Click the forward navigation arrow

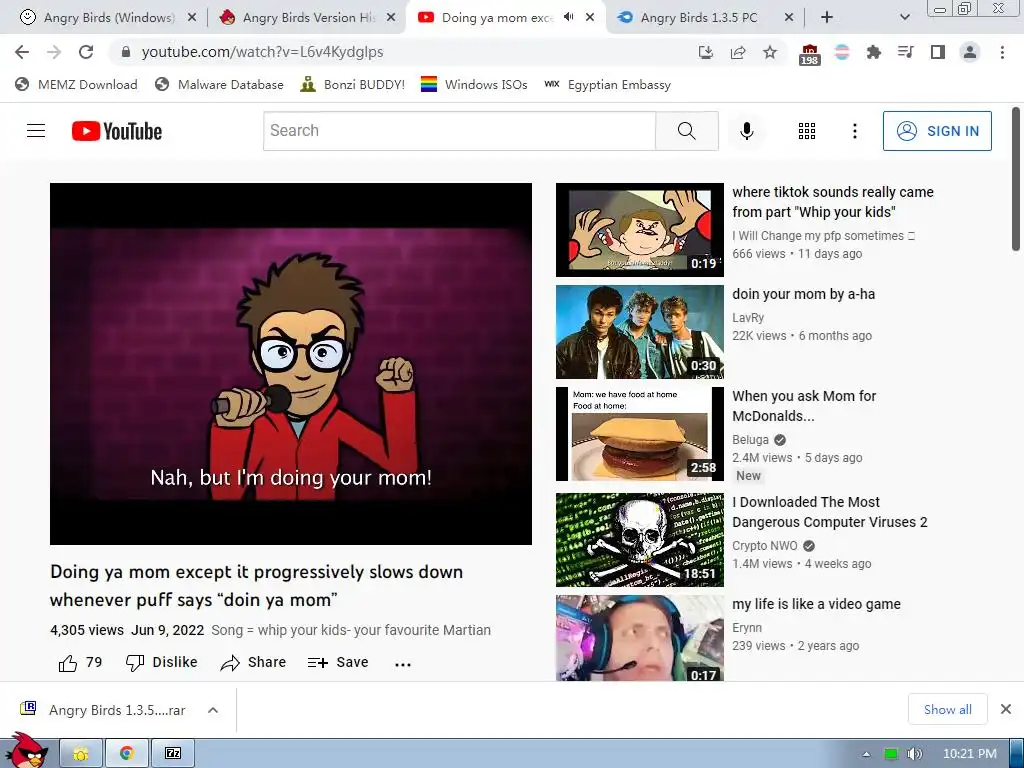click(x=54, y=52)
